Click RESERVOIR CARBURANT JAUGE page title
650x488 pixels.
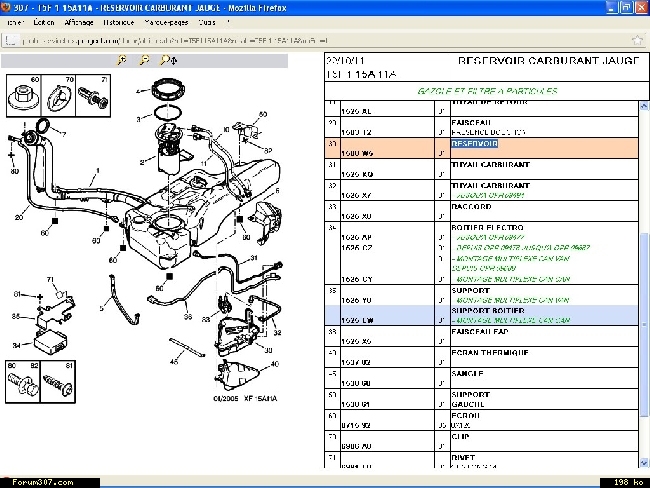[548, 61]
